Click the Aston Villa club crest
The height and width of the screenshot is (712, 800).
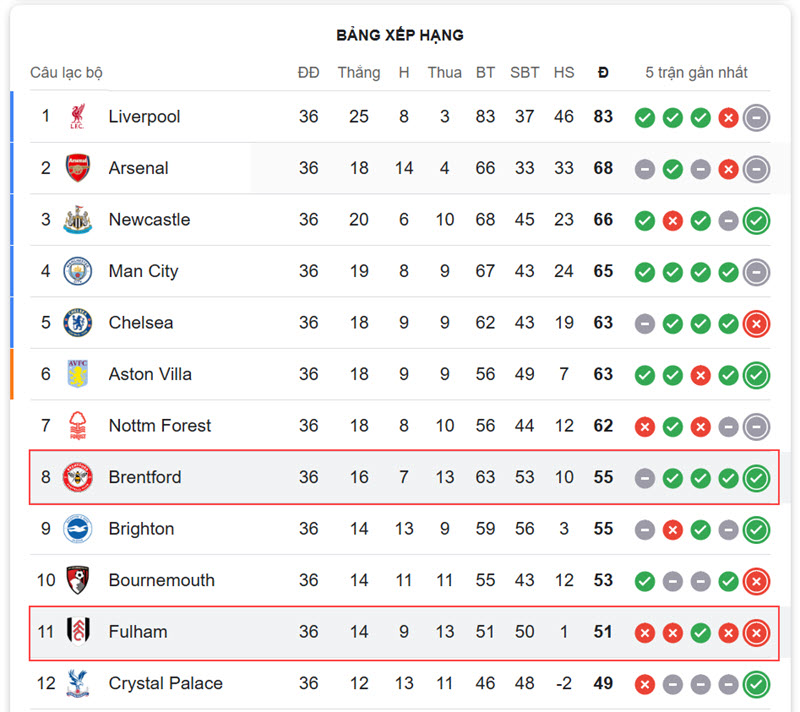78,374
